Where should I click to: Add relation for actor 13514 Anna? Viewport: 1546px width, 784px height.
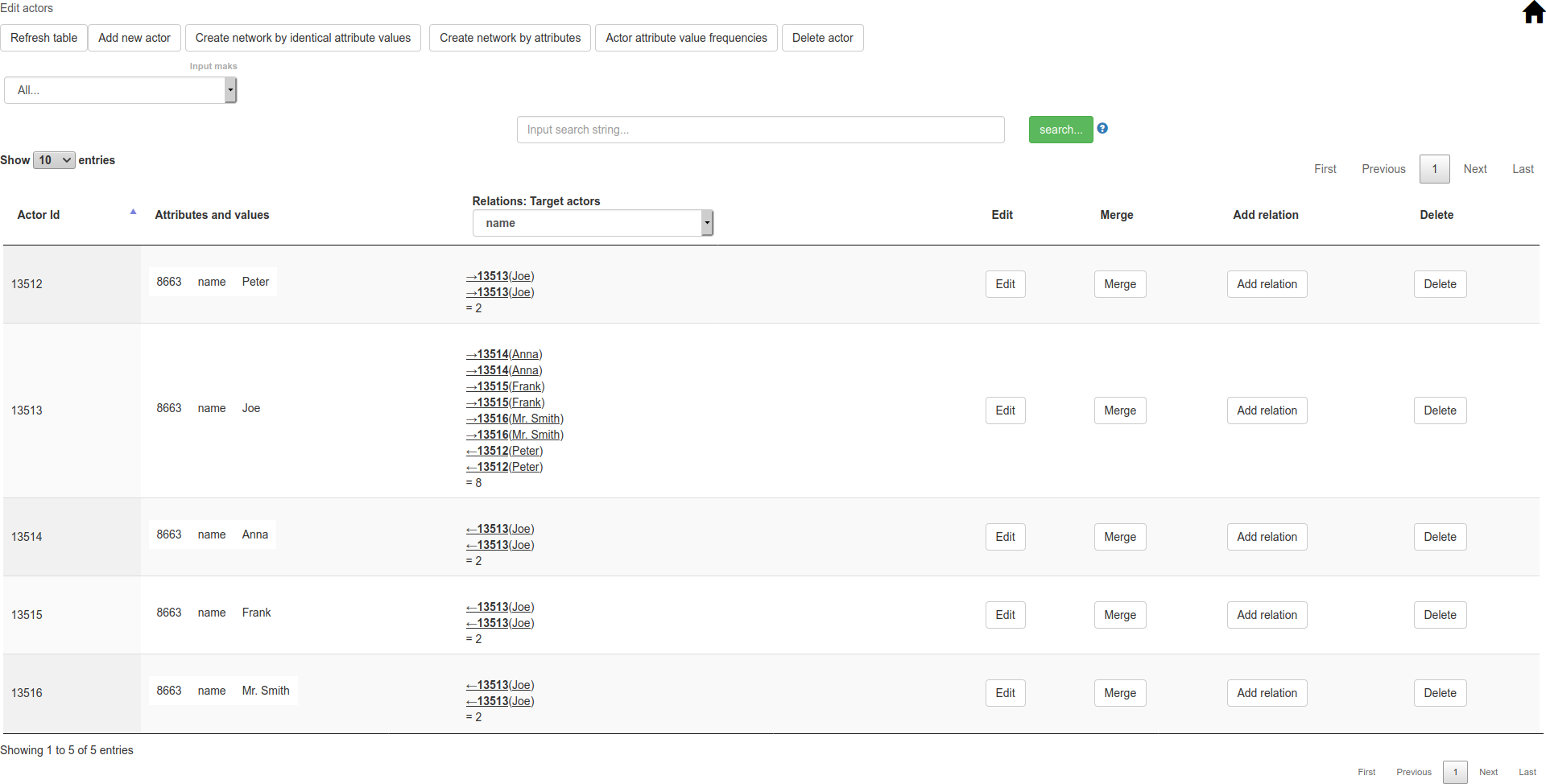tap(1267, 537)
